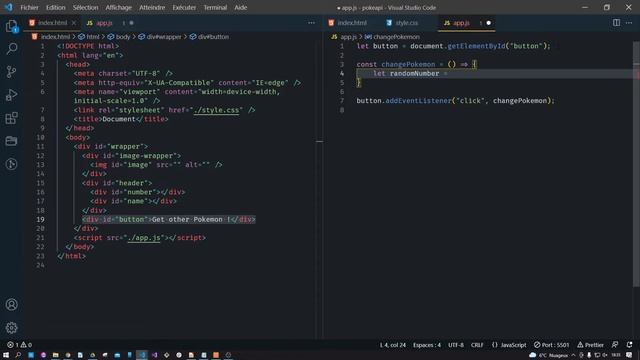The width and height of the screenshot is (640, 360).
Task: Select html element in left breadcrumb
Action: tap(89, 37)
